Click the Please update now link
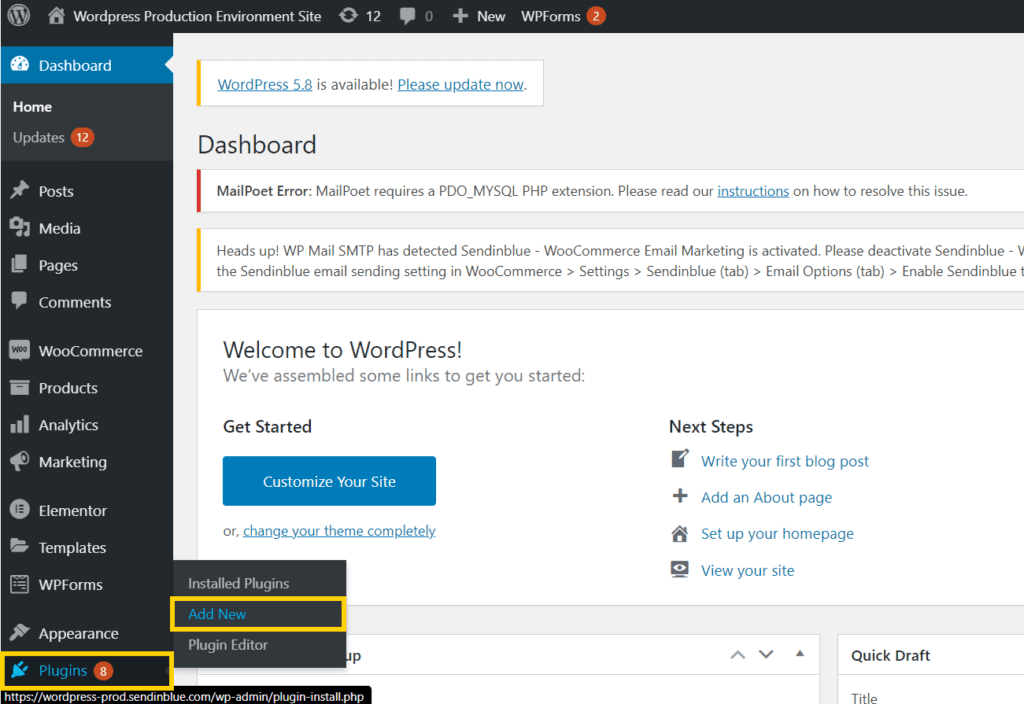The image size is (1024, 704). [x=460, y=84]
